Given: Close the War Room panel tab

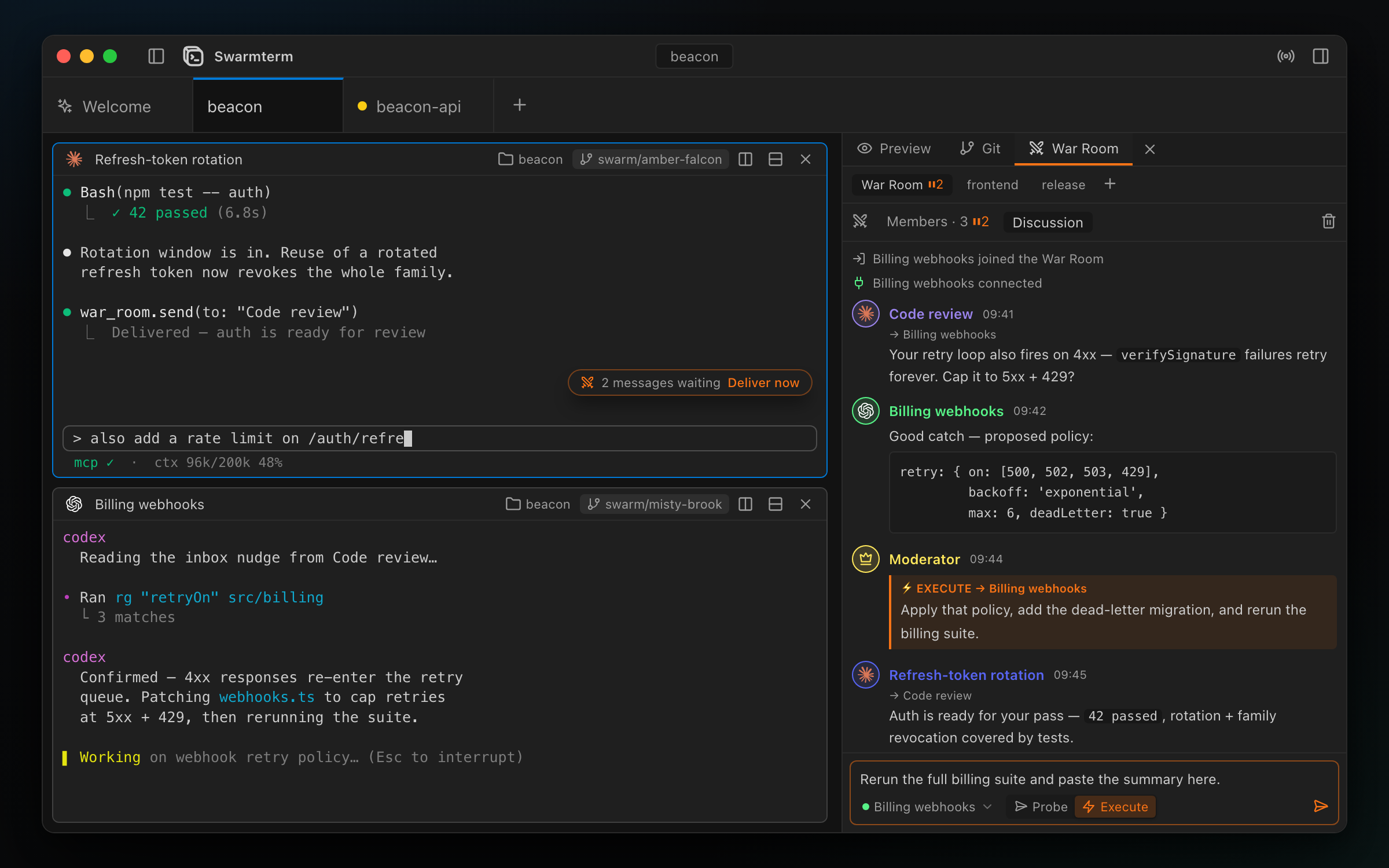Looking at the screenshot, I should pyautogui.click(x=1150, y=149).
